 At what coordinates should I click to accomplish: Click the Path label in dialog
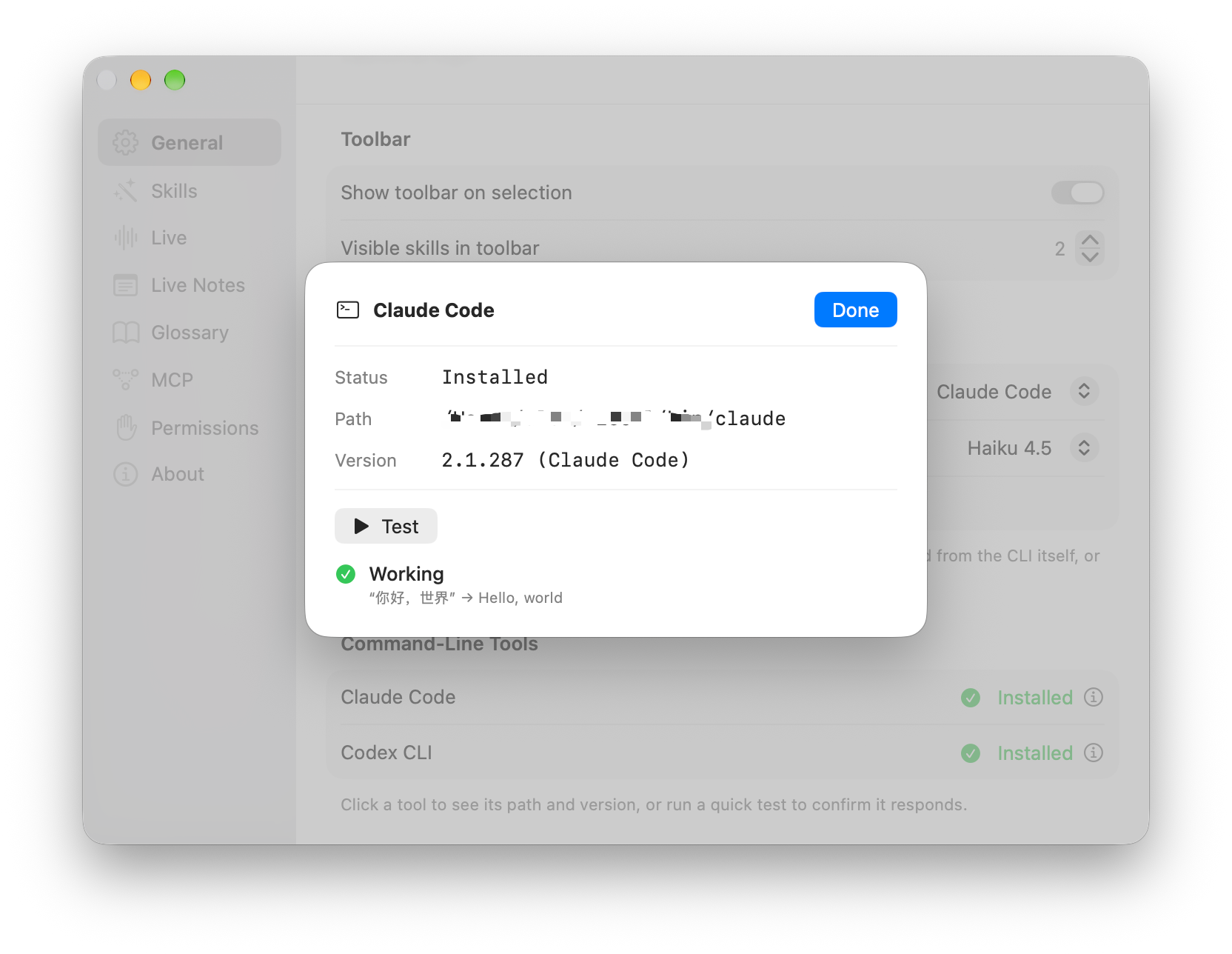353,418
